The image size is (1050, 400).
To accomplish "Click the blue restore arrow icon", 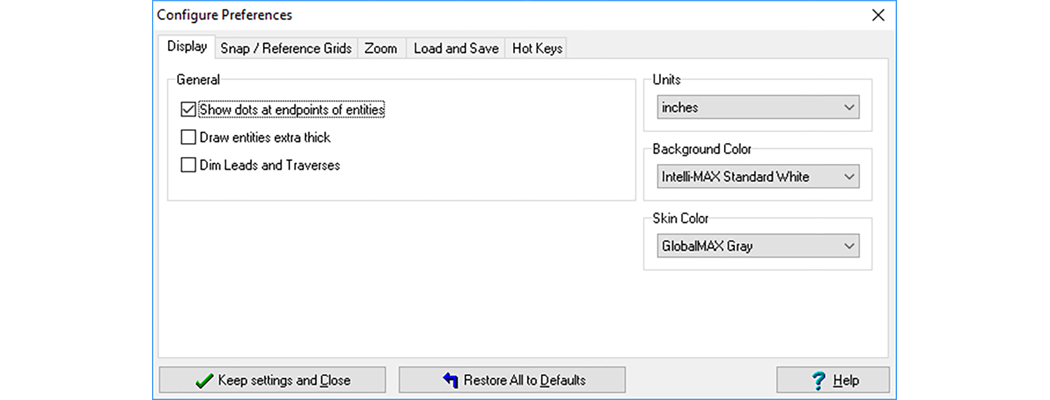I will pos(450,380).
